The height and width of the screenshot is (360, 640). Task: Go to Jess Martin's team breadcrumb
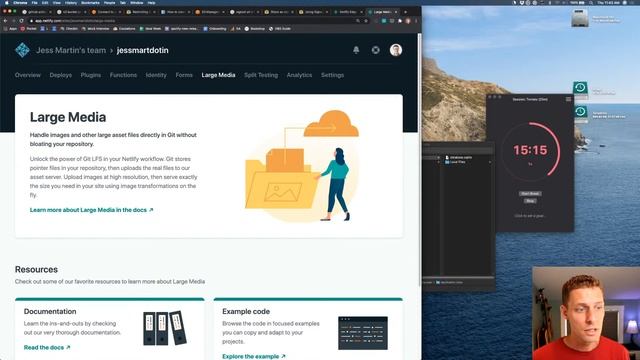coord(71,50)
